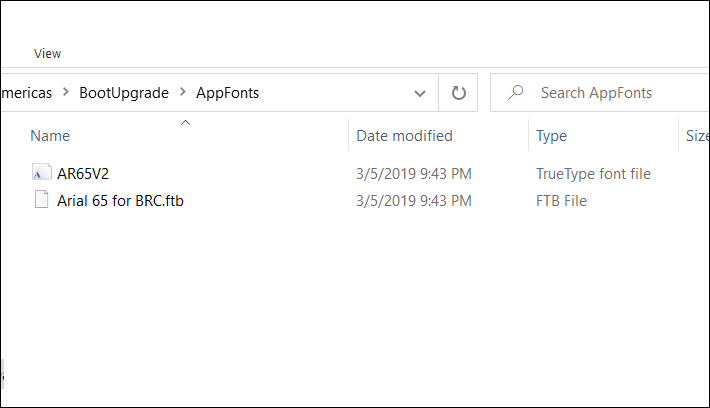The height and width of the screenshot is (408, 710).
Task: Select the AR65V2 file name
Action: tap(83, 173)
